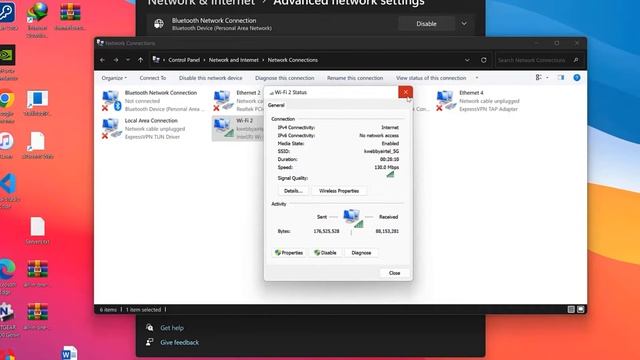
Task: Select Bluetooth Network Connection adapter icon
Action: coord(111,100)
